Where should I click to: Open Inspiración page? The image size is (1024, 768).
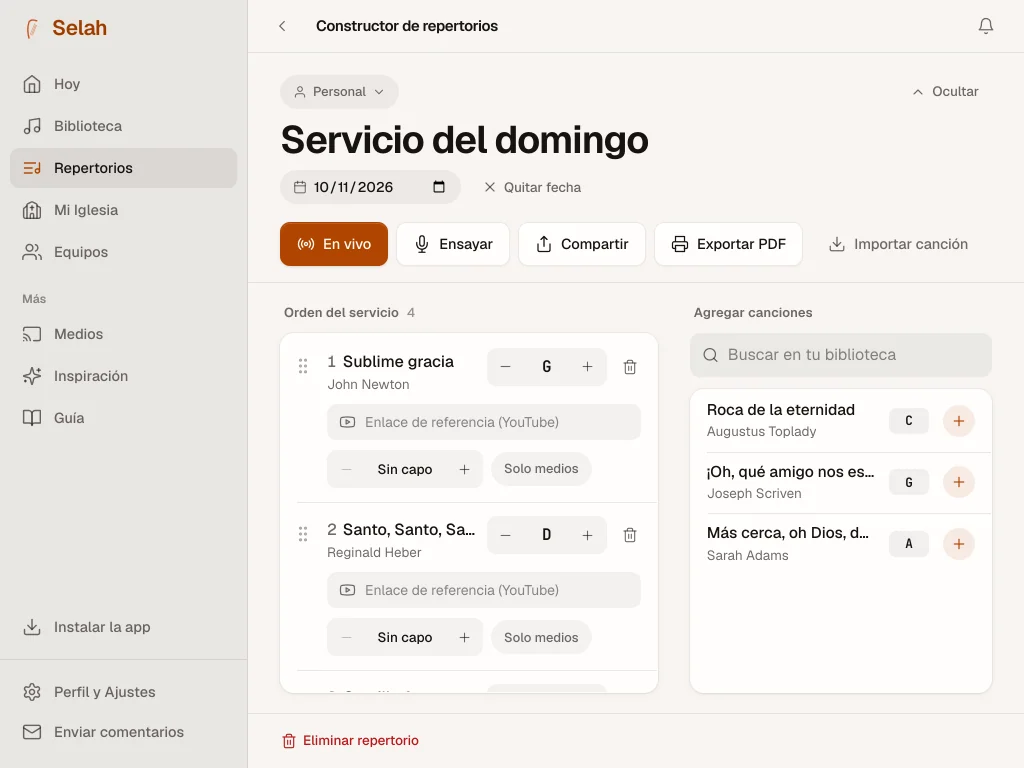click(123, 376)
